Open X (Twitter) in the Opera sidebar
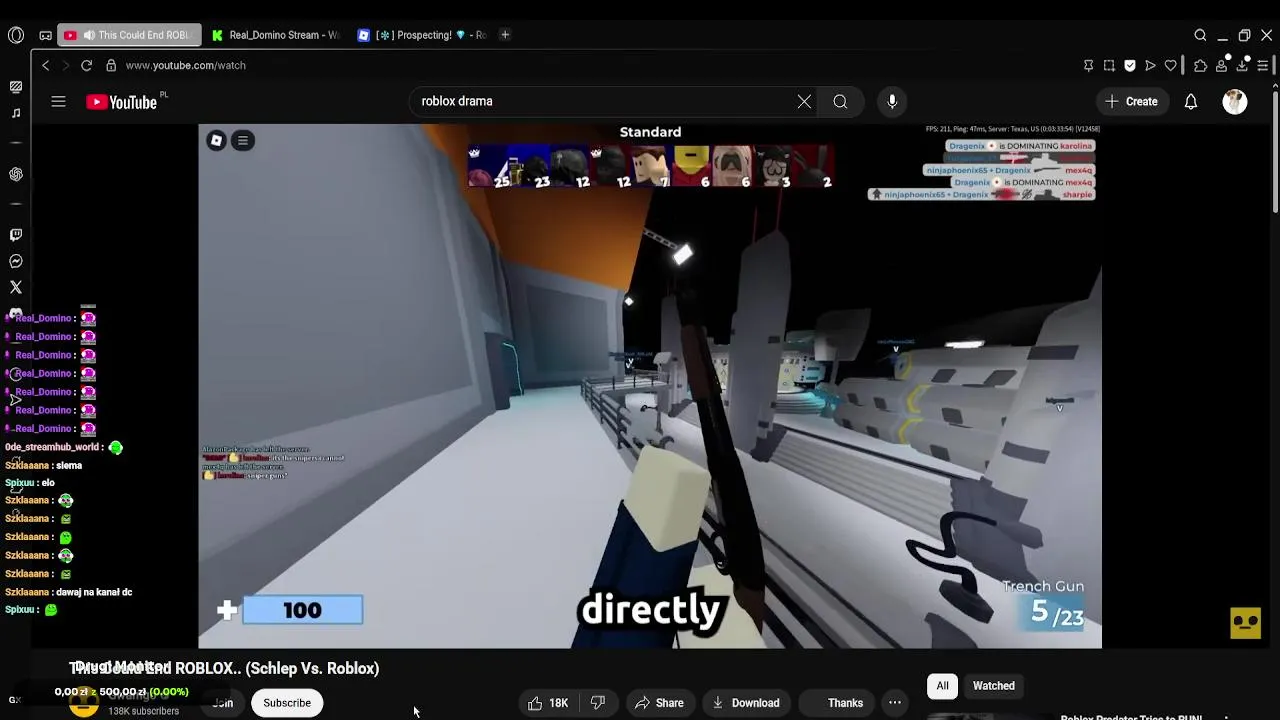The width and height of the screenshot is (1280, 720). click(16, 287)
